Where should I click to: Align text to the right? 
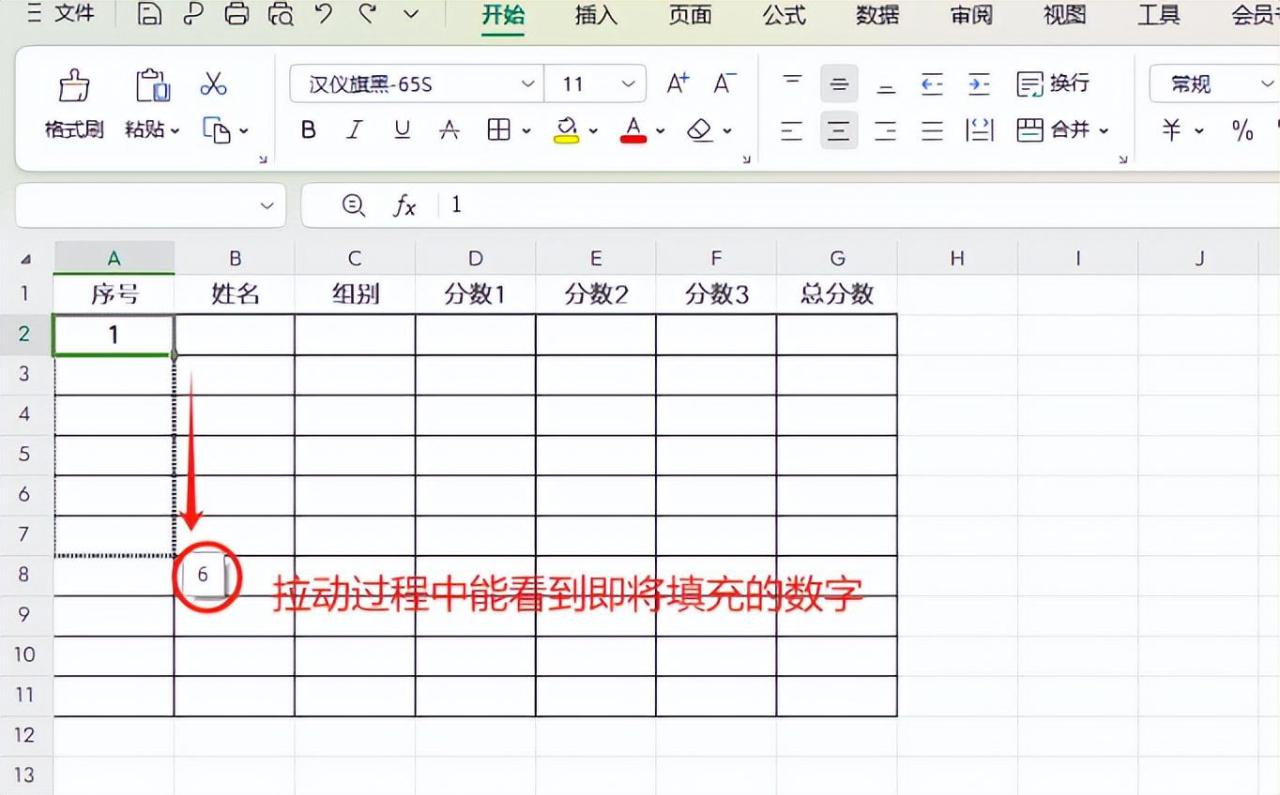[x=886, y=130]
